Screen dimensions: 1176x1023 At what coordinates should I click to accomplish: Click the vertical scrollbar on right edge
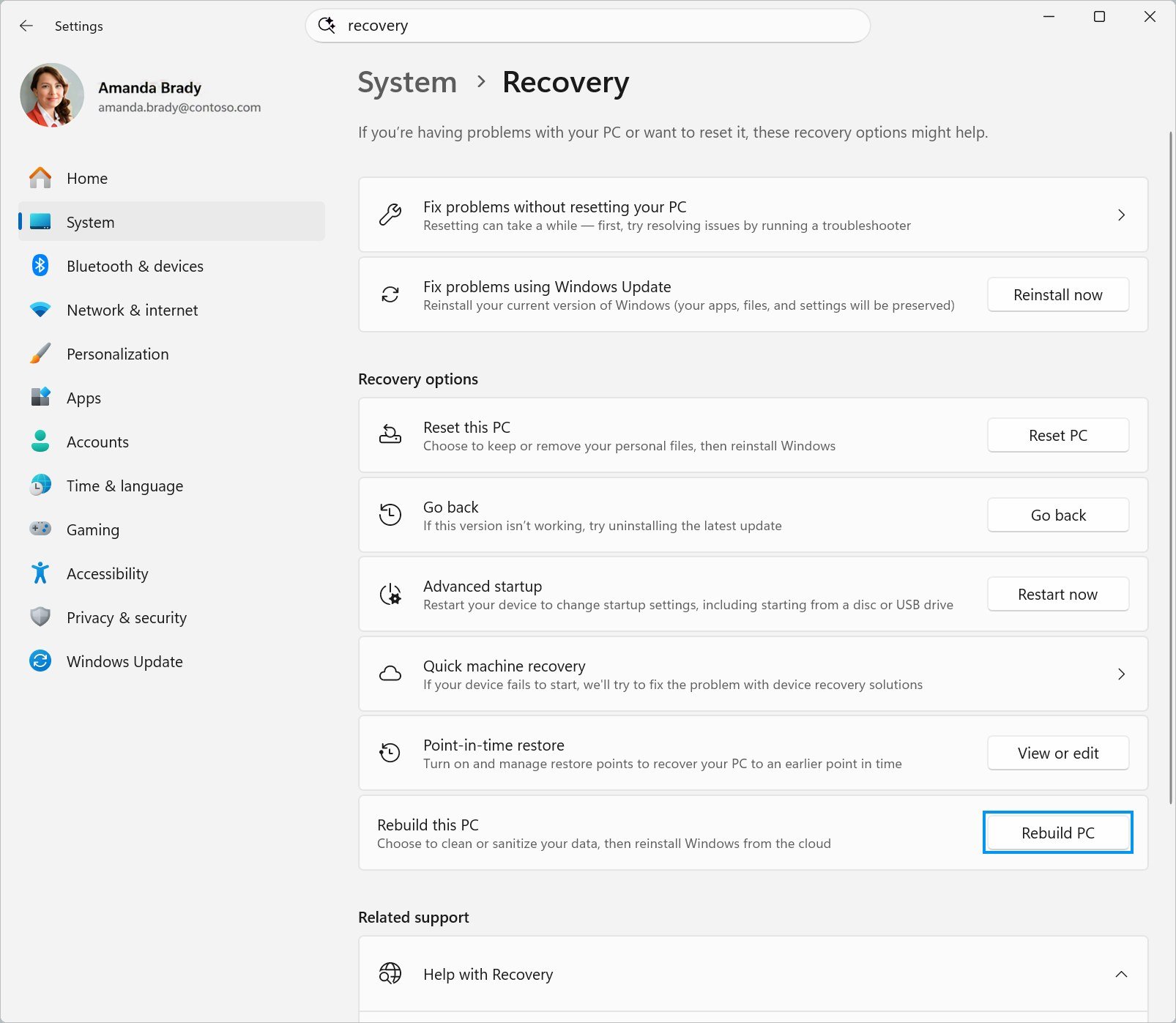[x=1169, y=469]
